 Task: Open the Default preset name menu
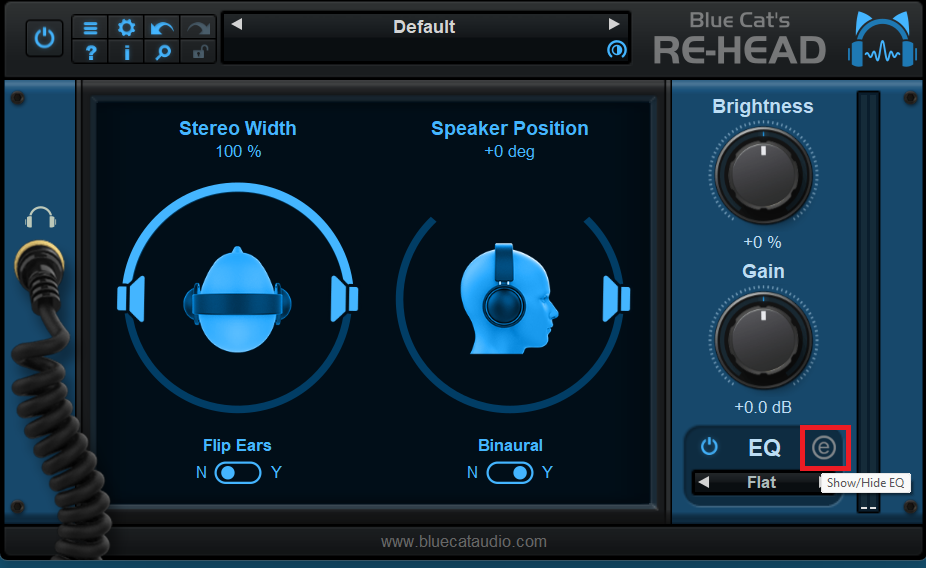coord(424,27)
